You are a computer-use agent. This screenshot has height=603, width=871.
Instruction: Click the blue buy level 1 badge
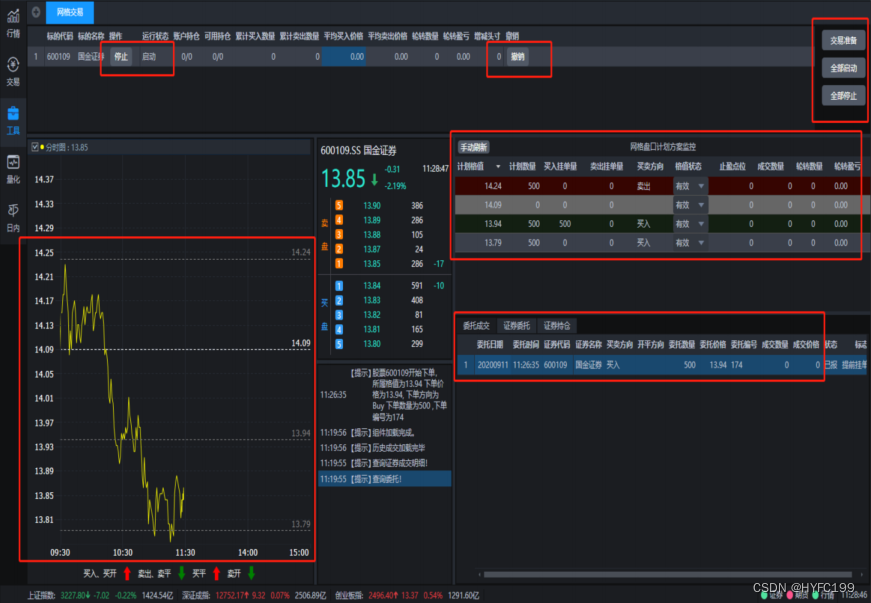click(x=339, y=286)
